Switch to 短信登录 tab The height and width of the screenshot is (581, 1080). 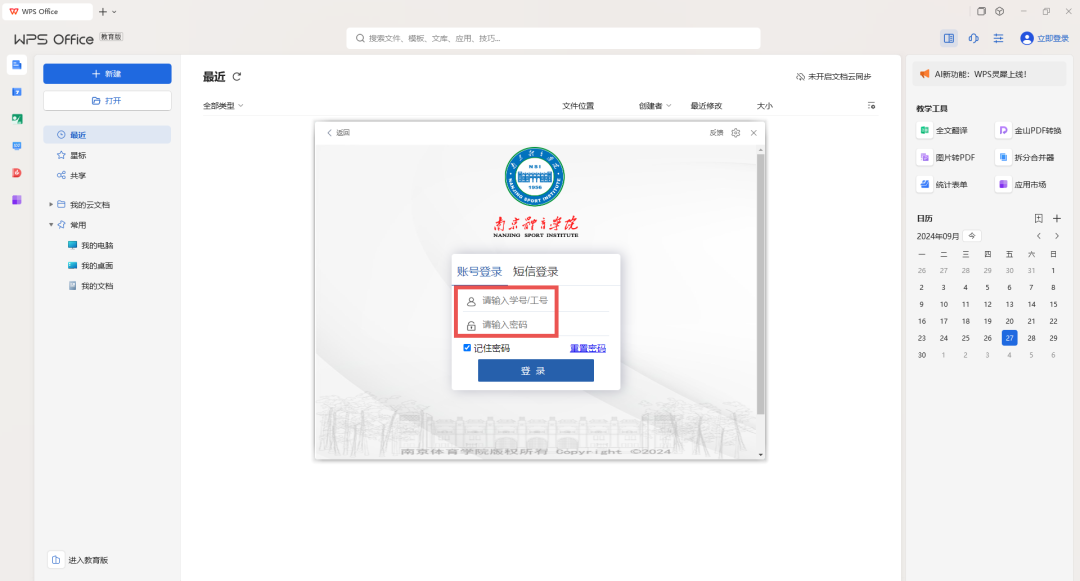pyautogui.click(x=535, y=271)
